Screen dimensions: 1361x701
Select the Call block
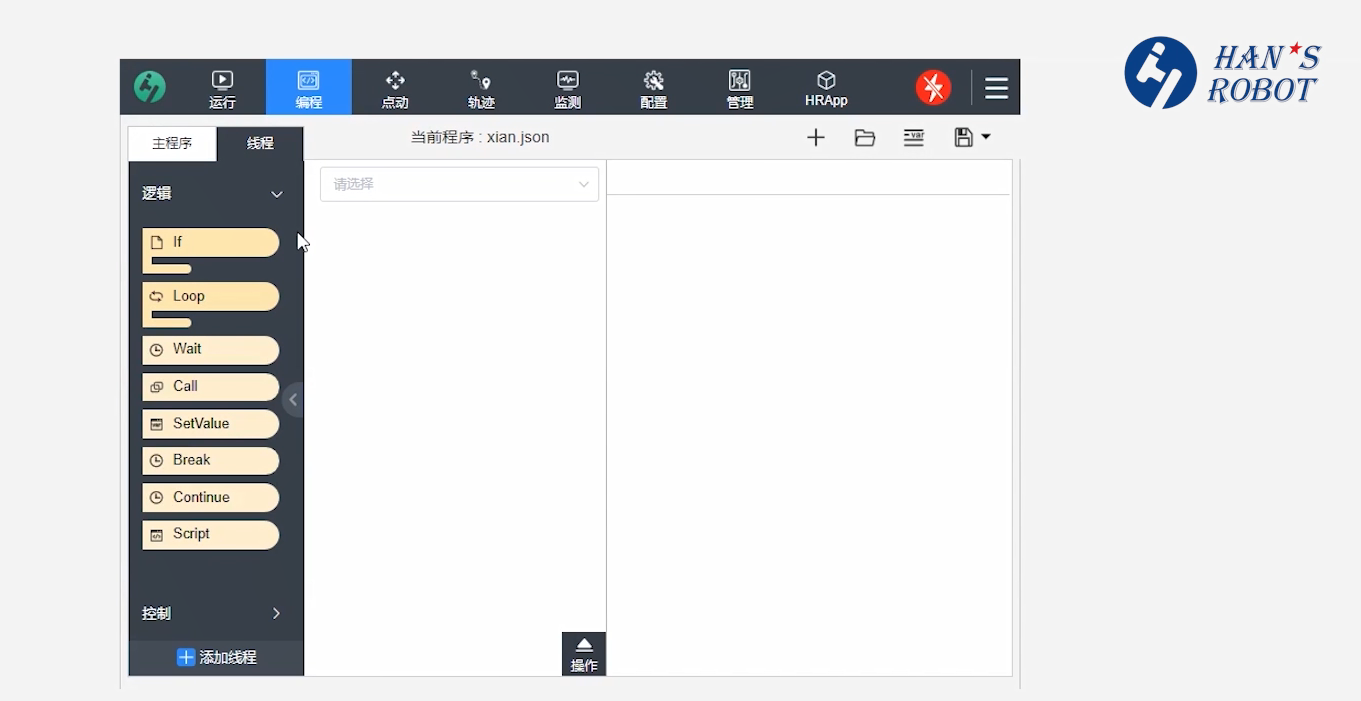[210, 387]
